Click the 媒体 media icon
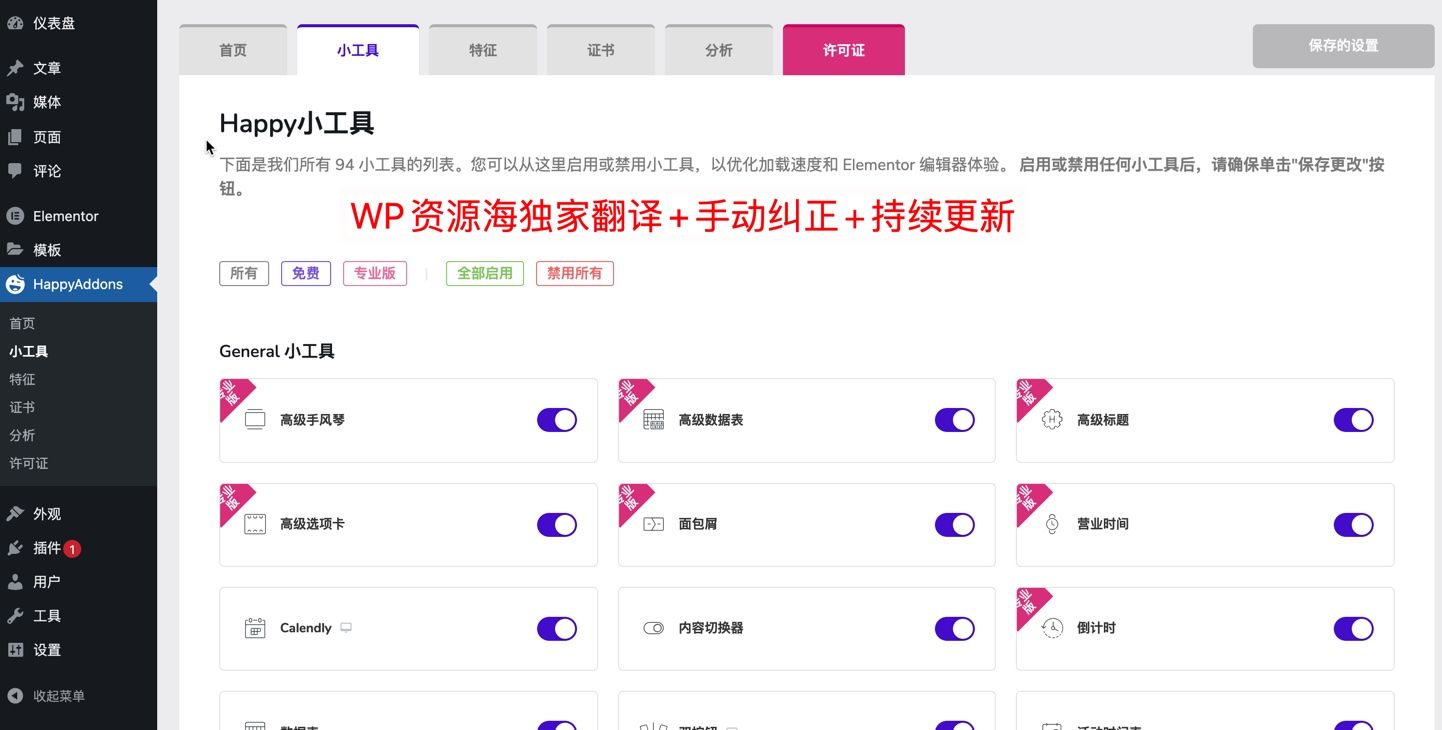This screenshot has height=730, width=1442. point(15,102)
